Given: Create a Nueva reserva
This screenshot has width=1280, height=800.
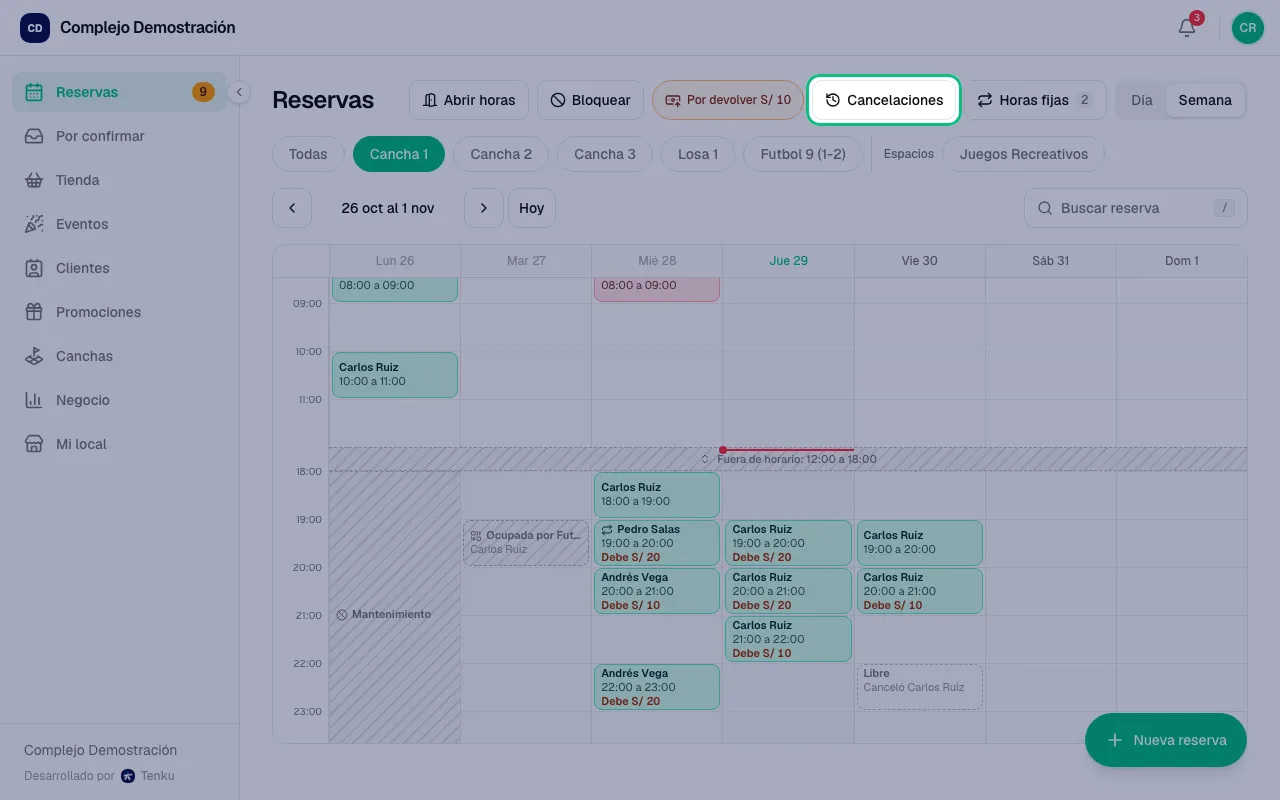Looking at the screenshot, I should pyautogui.click(x=1166, y=740).
